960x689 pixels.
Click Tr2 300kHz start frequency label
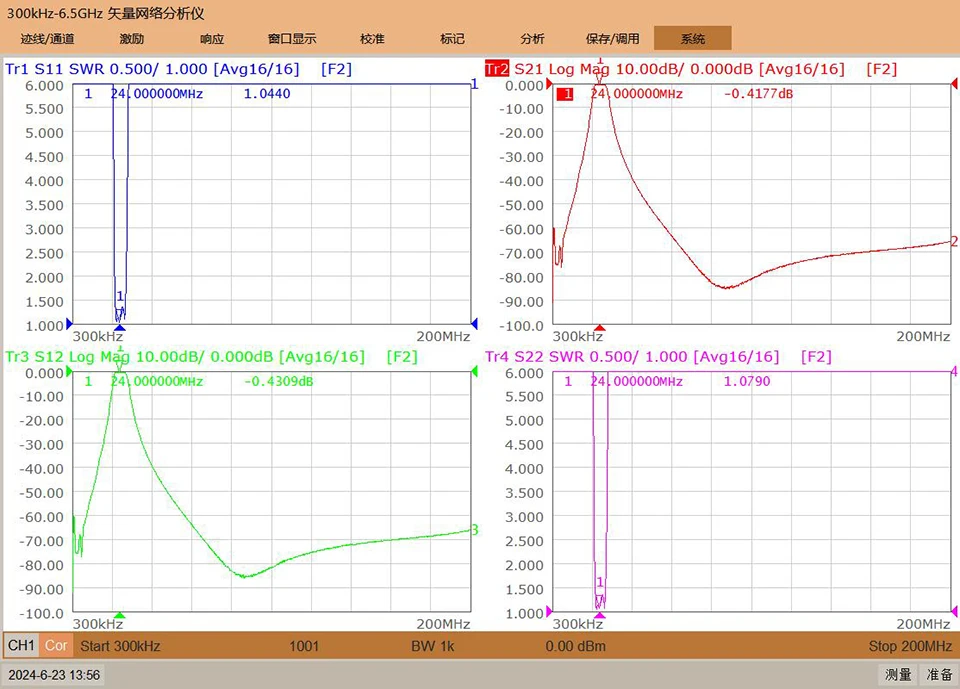pos(577,336)
